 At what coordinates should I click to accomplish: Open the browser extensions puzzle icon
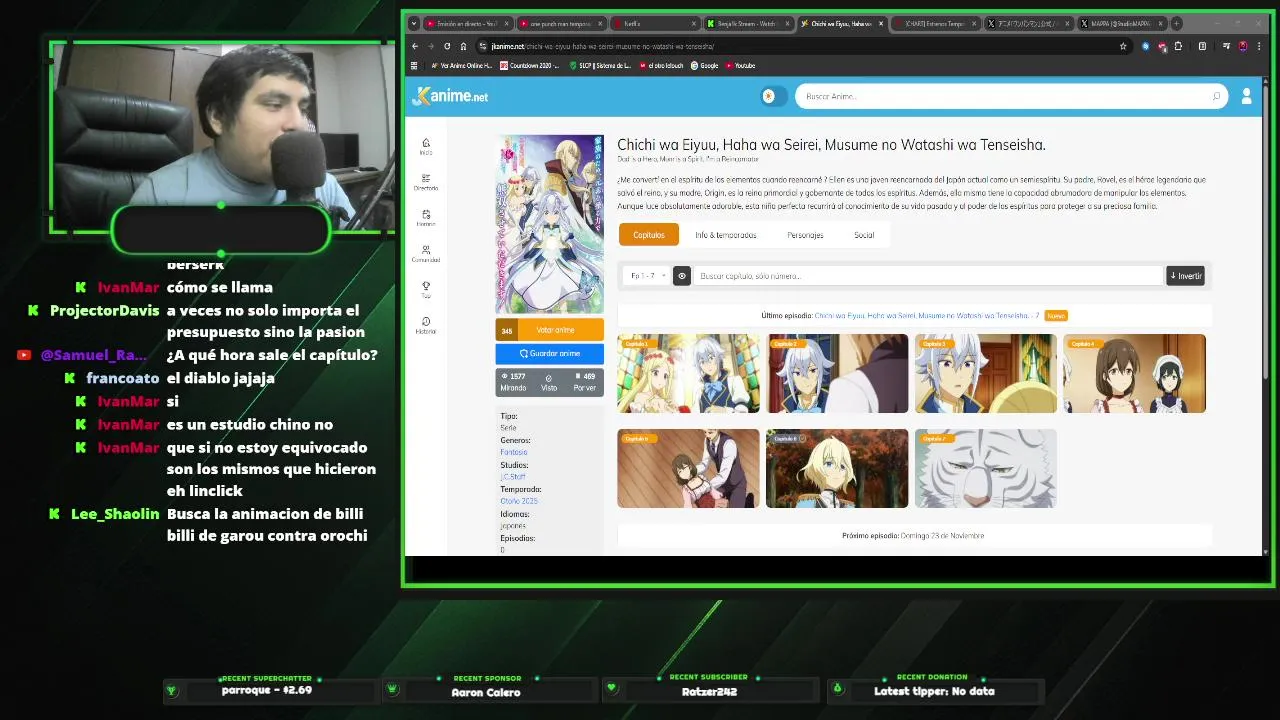pos(1178,46)
